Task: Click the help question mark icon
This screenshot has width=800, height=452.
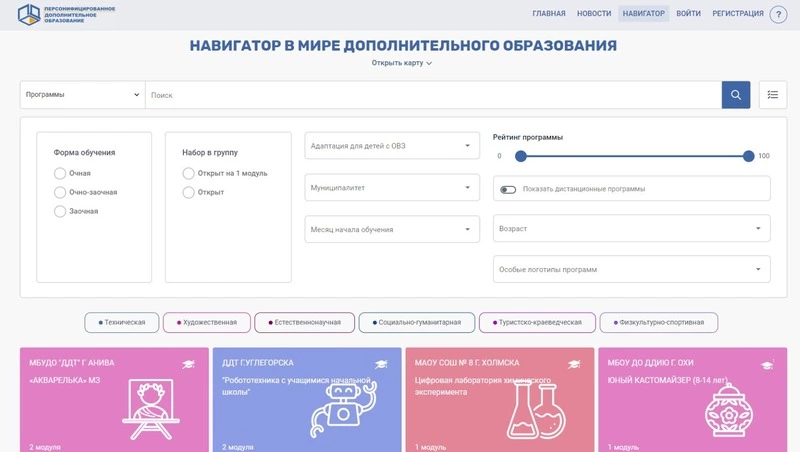Action: tap(779, 14)
